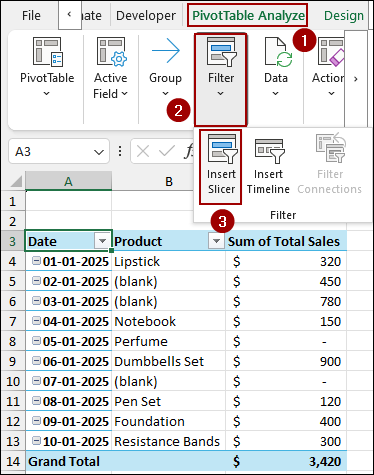Collapse the 04-01-2025 date group

pyautogui.click(x=36, y=320)
